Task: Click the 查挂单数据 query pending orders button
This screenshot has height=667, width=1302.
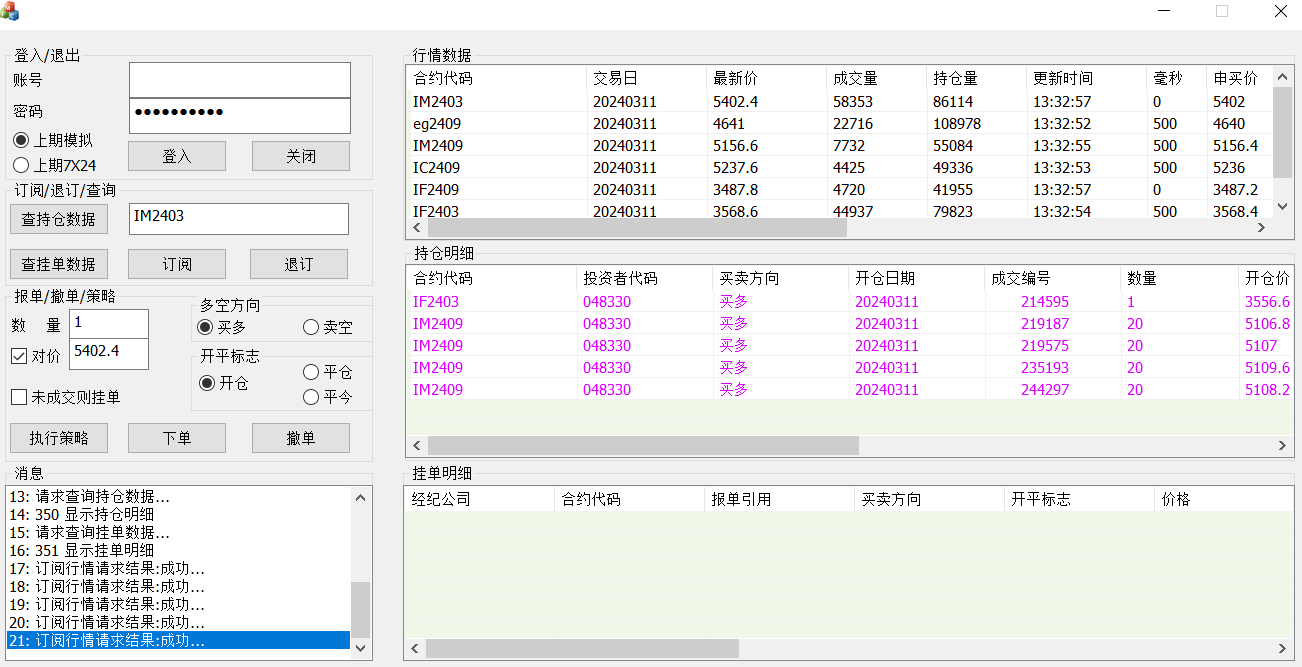Action: click(x=59, y=263)
